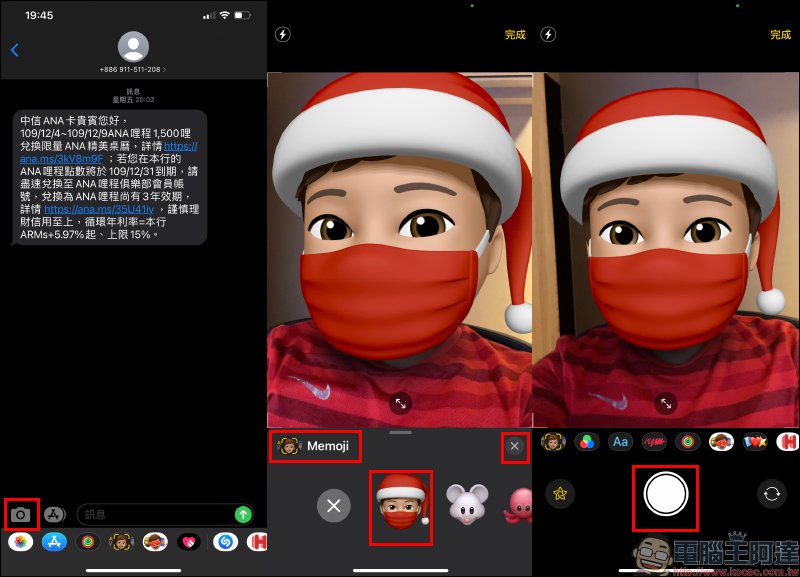
Task: Open Memoji effect in right camera effects row
Action: point(554,441)
